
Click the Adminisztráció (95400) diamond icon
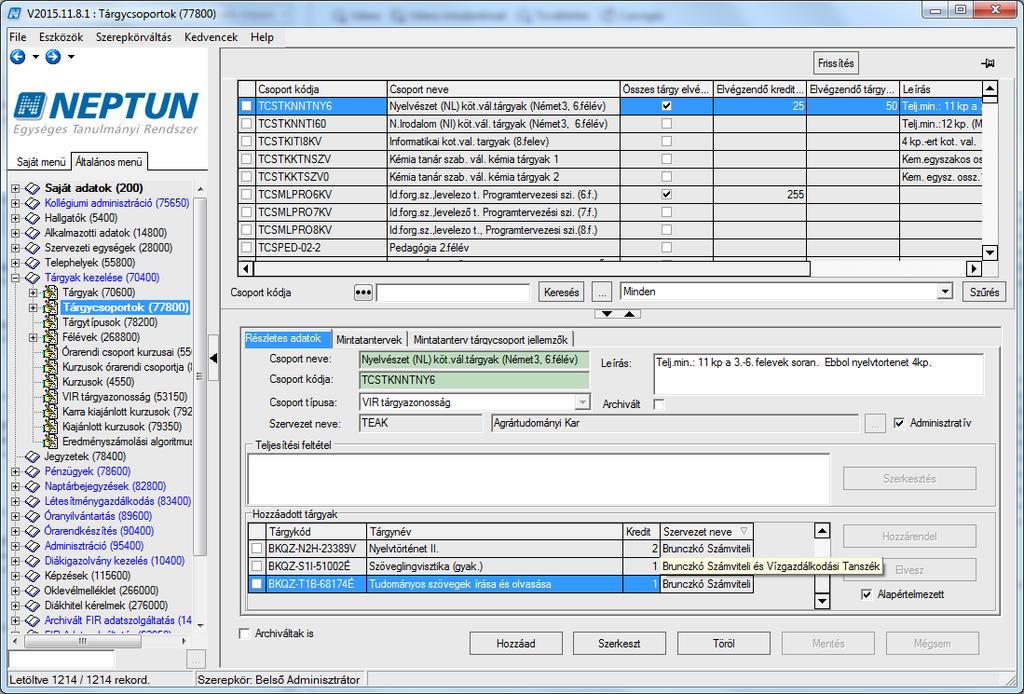tap(33, 546)
